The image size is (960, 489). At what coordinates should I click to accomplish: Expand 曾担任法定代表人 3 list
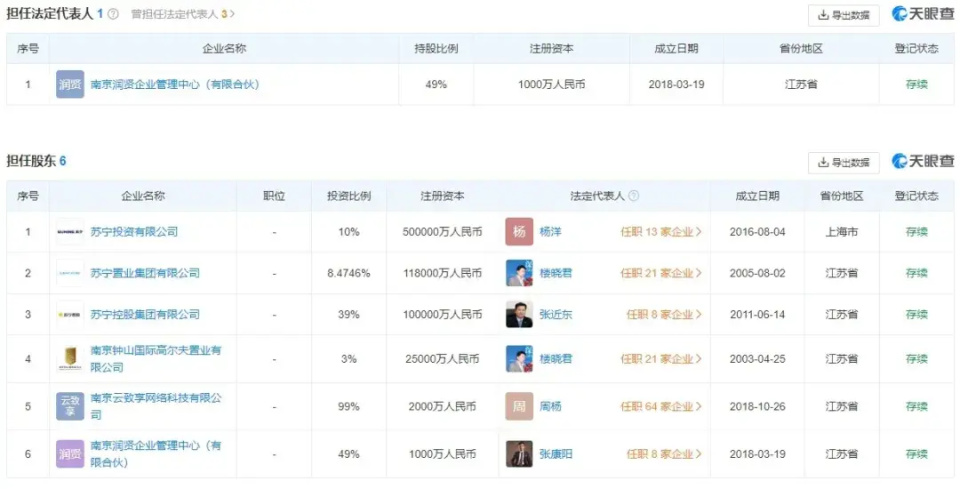[182, 14]
